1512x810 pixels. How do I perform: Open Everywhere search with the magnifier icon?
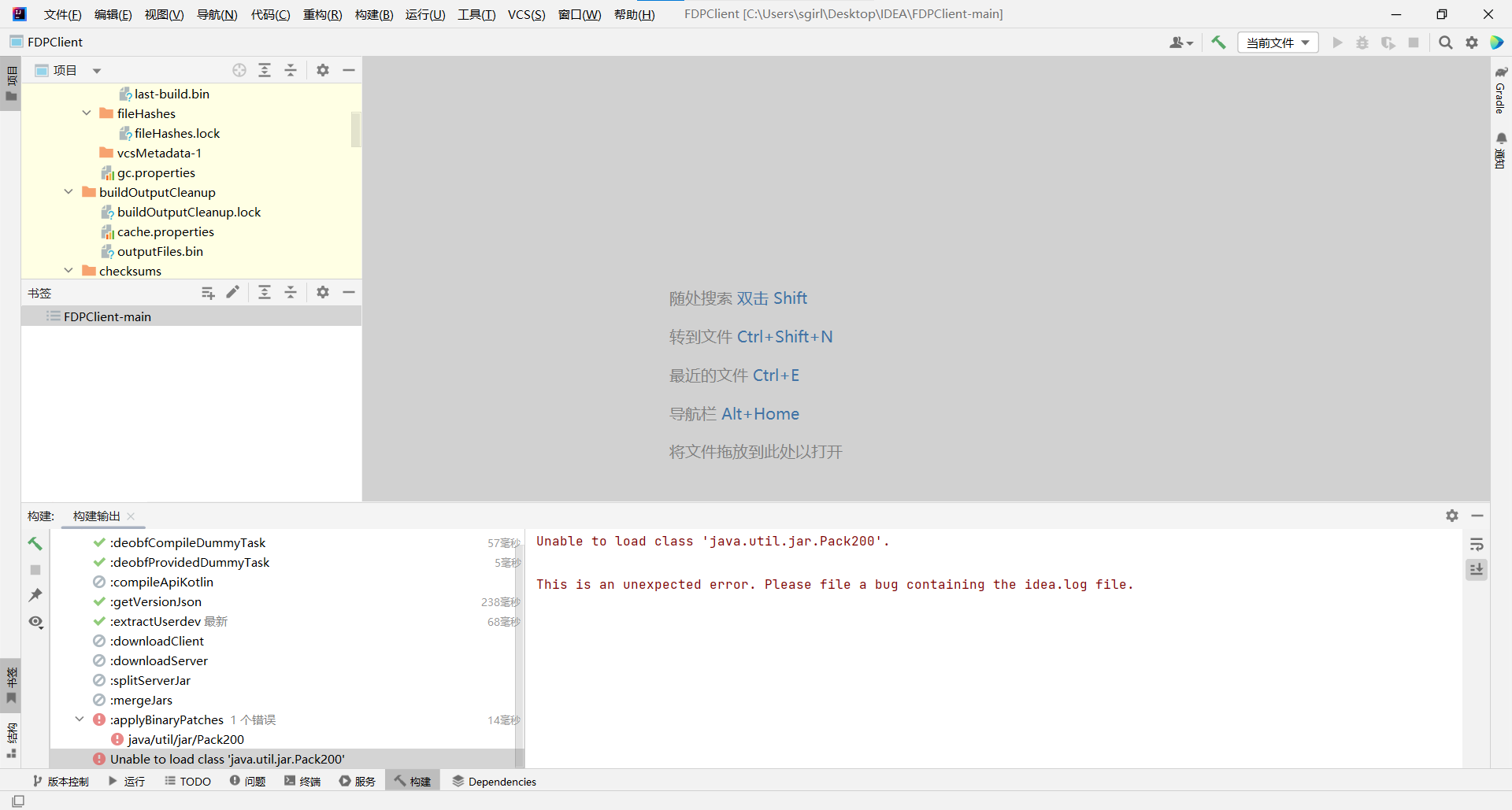[1445, 43]
